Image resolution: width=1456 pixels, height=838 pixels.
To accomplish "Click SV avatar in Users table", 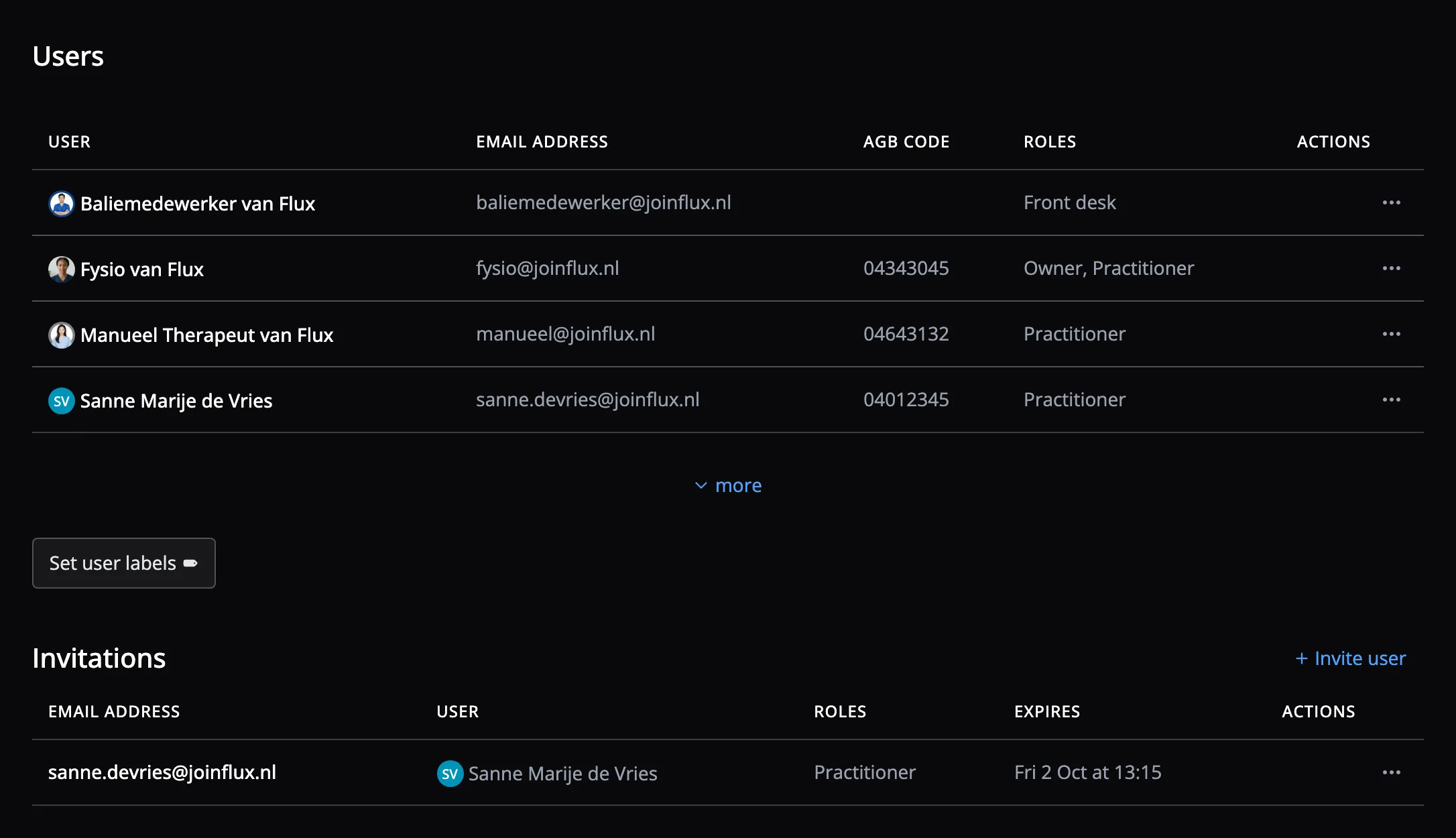I will tap(61, 401).
